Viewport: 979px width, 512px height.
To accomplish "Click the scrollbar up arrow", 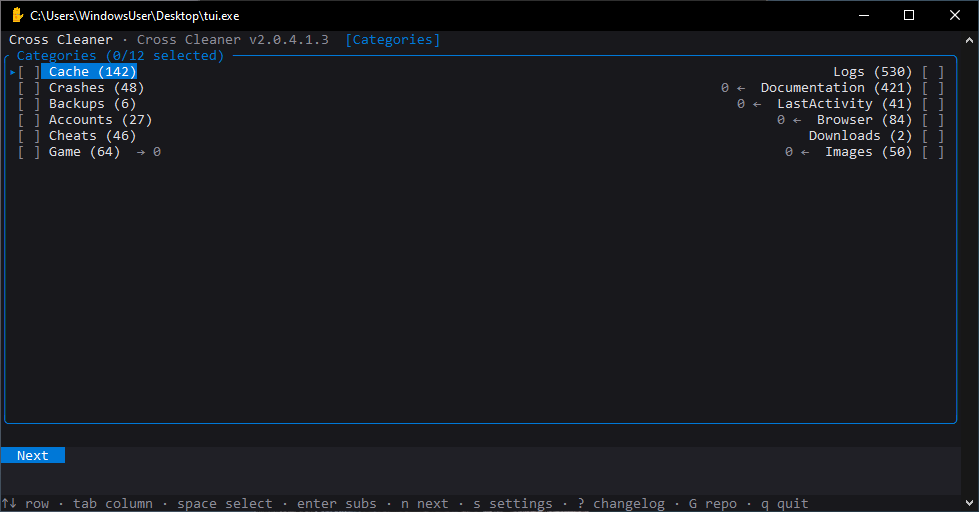I will 970,40.
